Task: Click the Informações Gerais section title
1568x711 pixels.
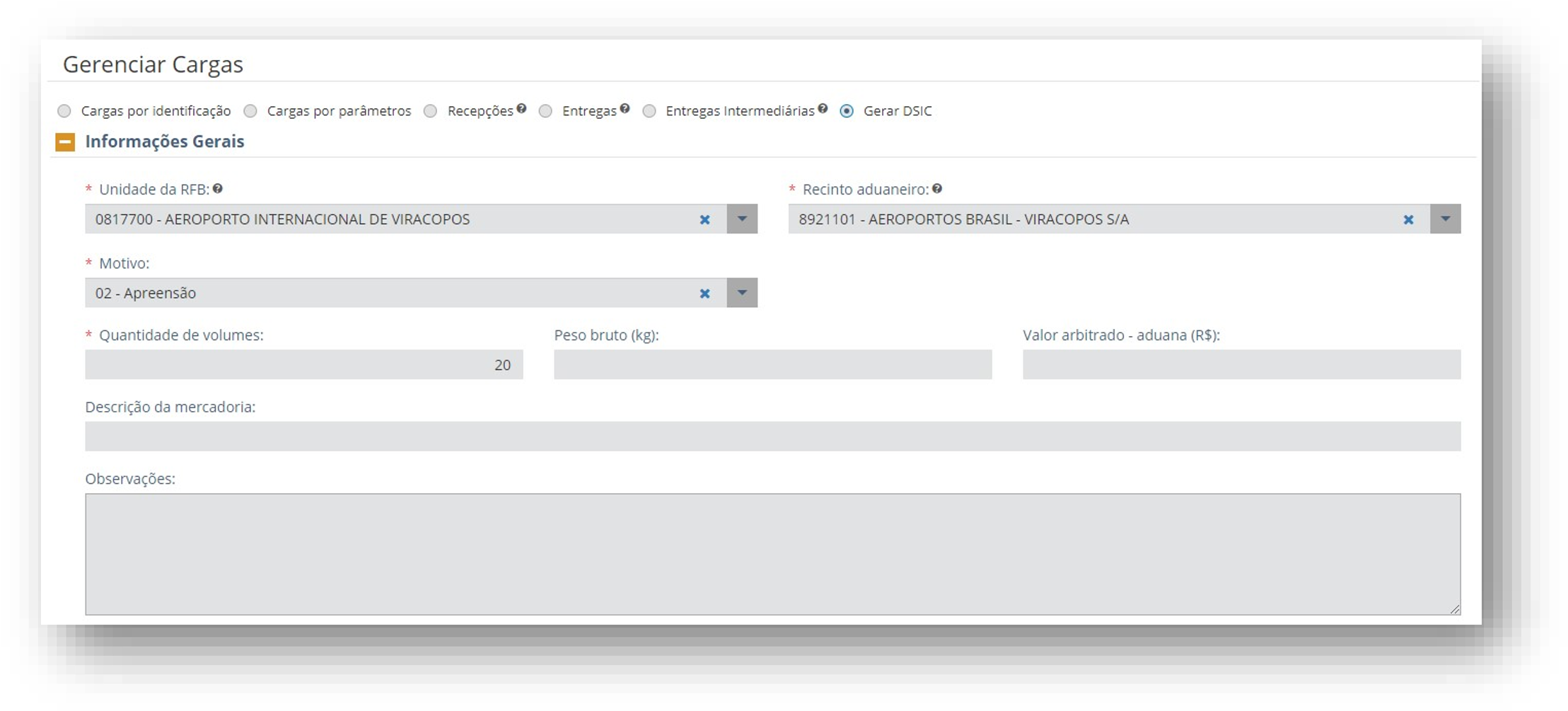Action: (x=165, y=141)
